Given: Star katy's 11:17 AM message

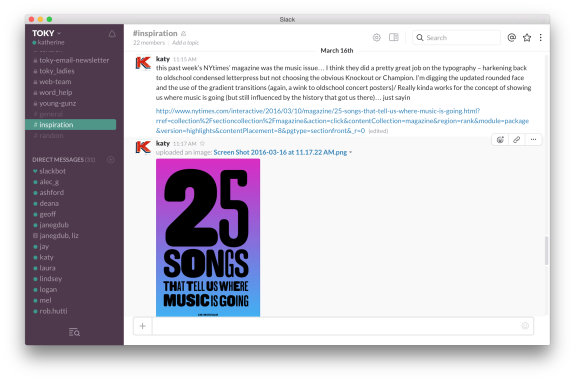Looking at the screenshot, I should pyautogui.click(x=202, y=143).
